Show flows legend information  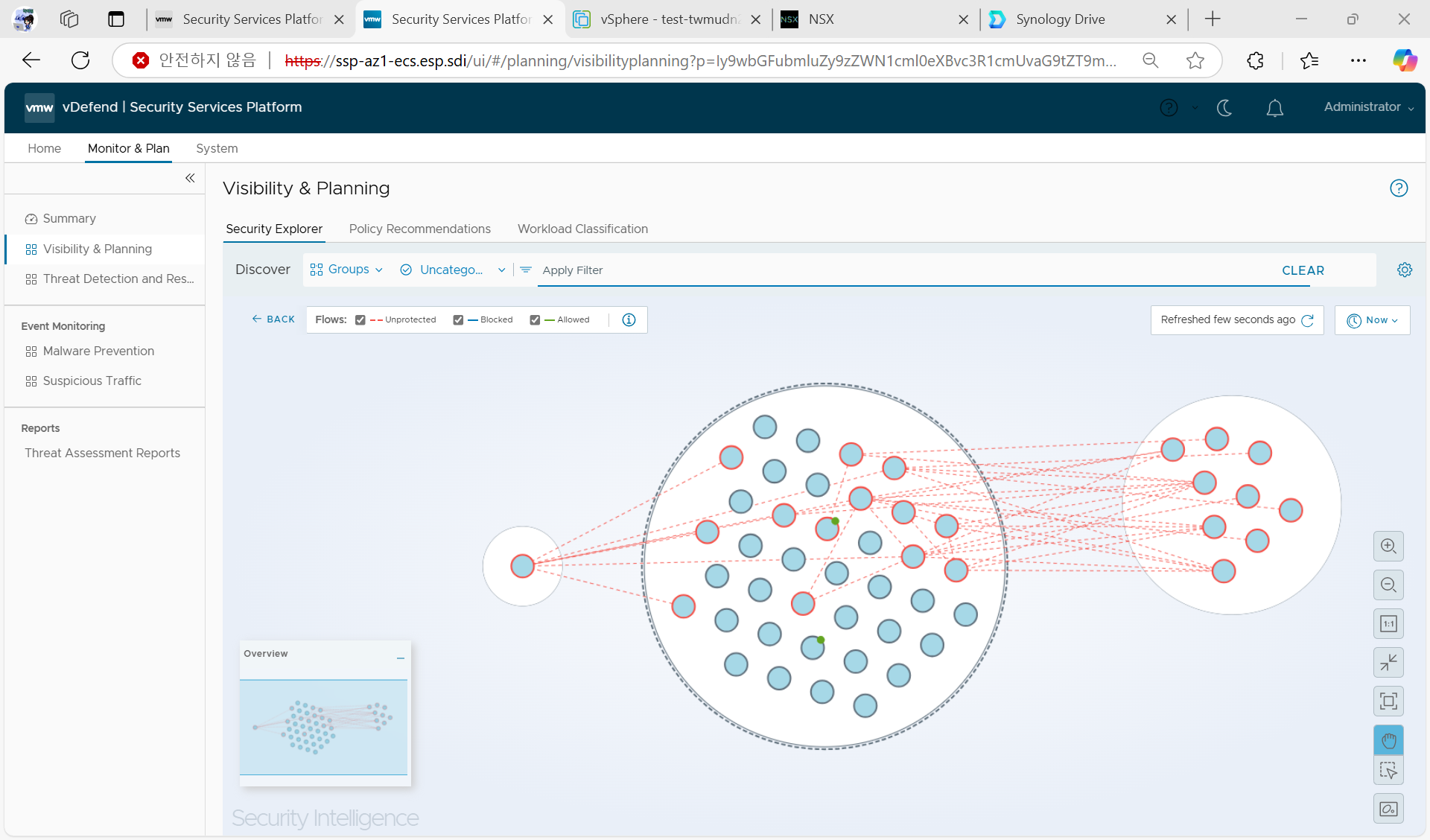click(x=629, y=319)
